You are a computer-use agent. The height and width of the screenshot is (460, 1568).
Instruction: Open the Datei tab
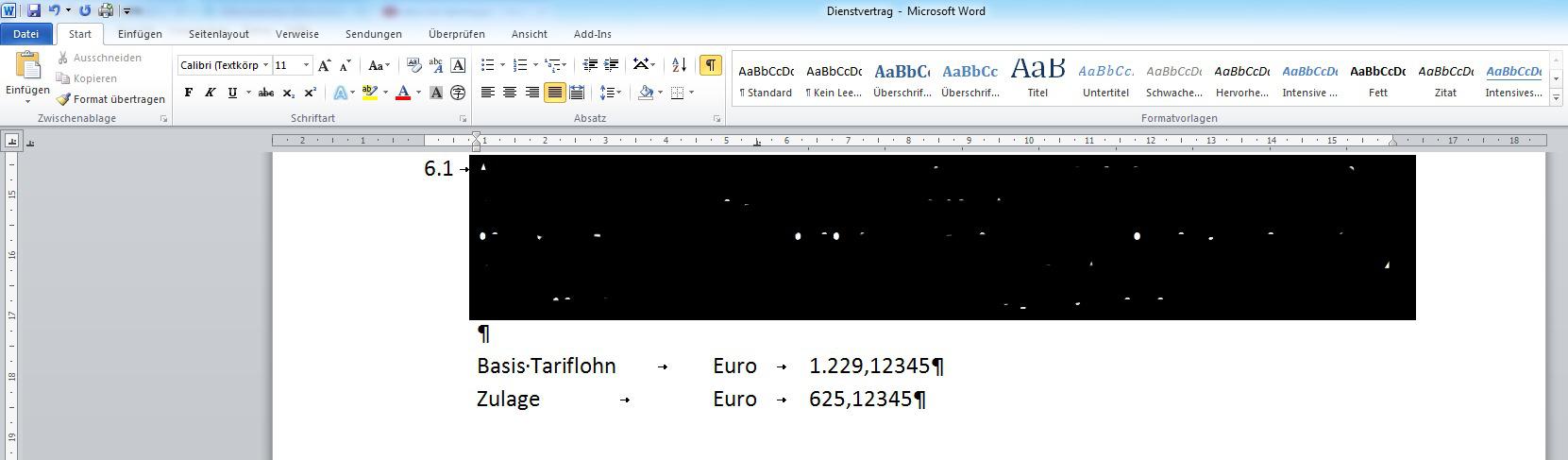pos(26,34)
